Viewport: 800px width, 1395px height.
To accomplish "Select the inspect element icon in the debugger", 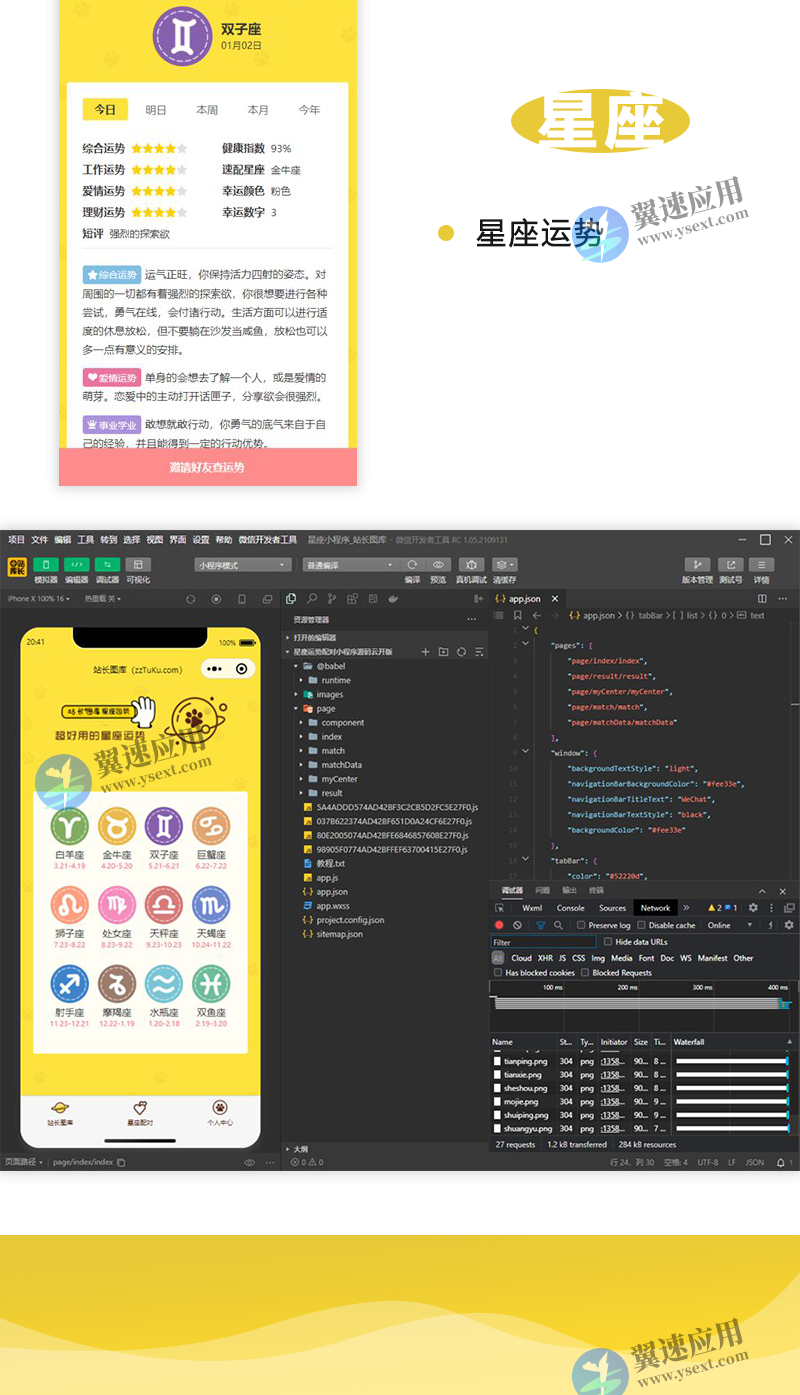I will pos(500,908).
